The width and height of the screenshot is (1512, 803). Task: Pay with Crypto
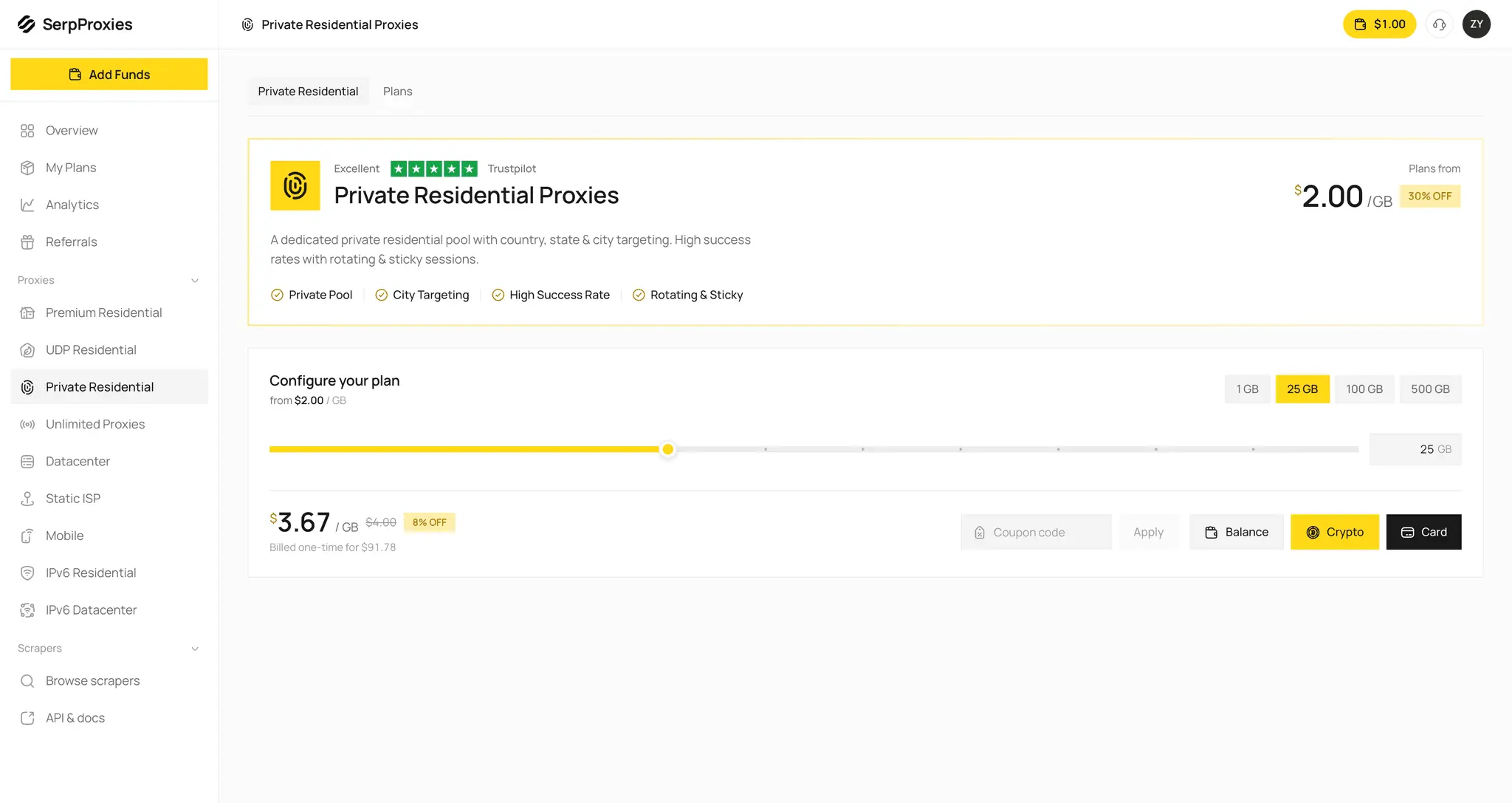pos(1335,532)
